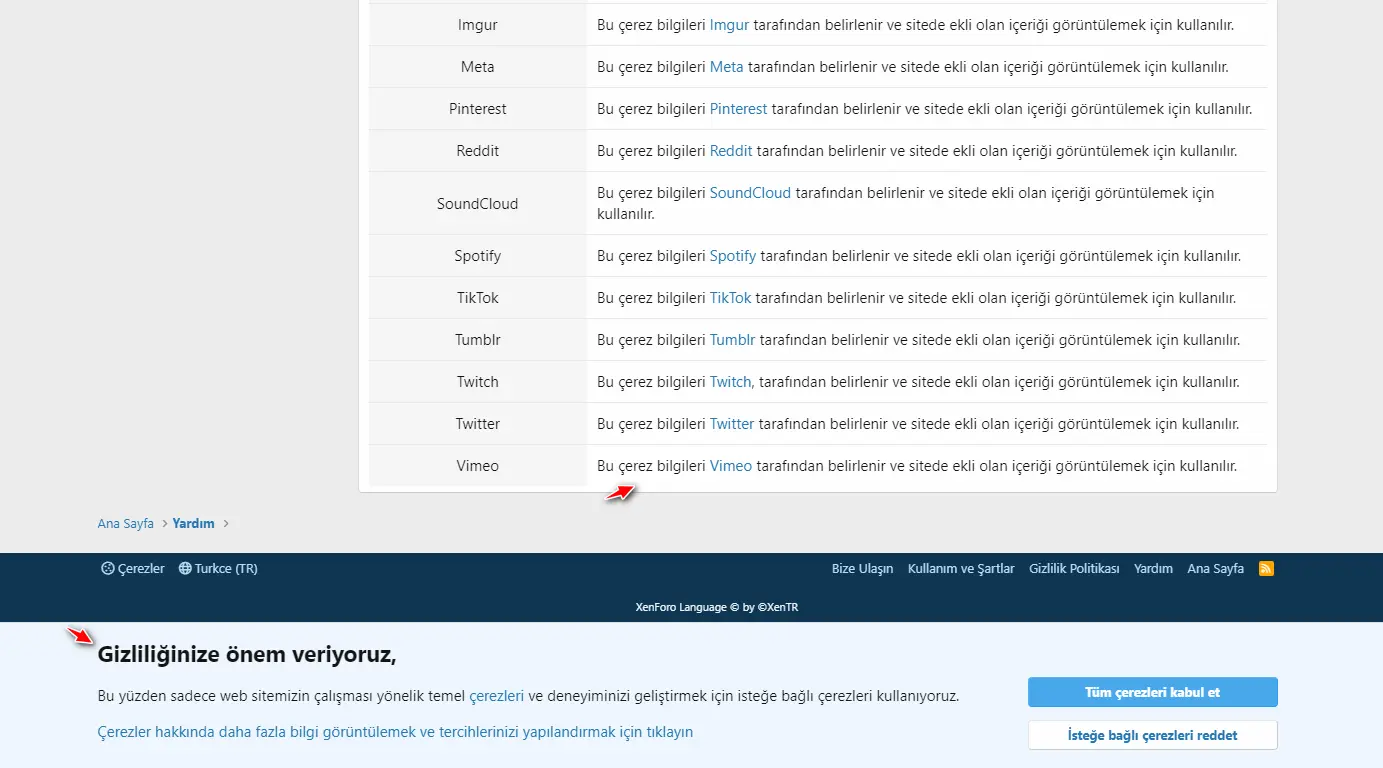
Task: Reject optional cookies with İsteğe bağlı çerezleri reddet
Action: [x=1152, y=735]
